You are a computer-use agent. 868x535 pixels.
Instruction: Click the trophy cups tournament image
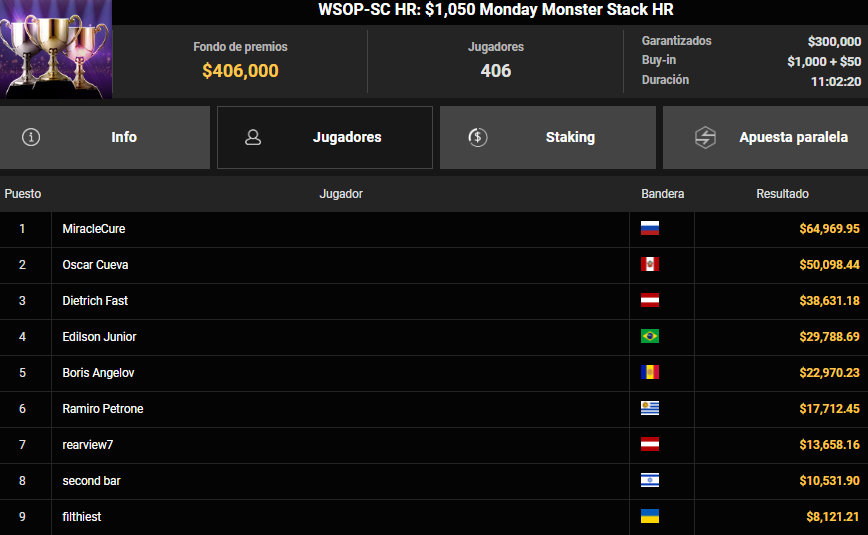click(56, 49)
